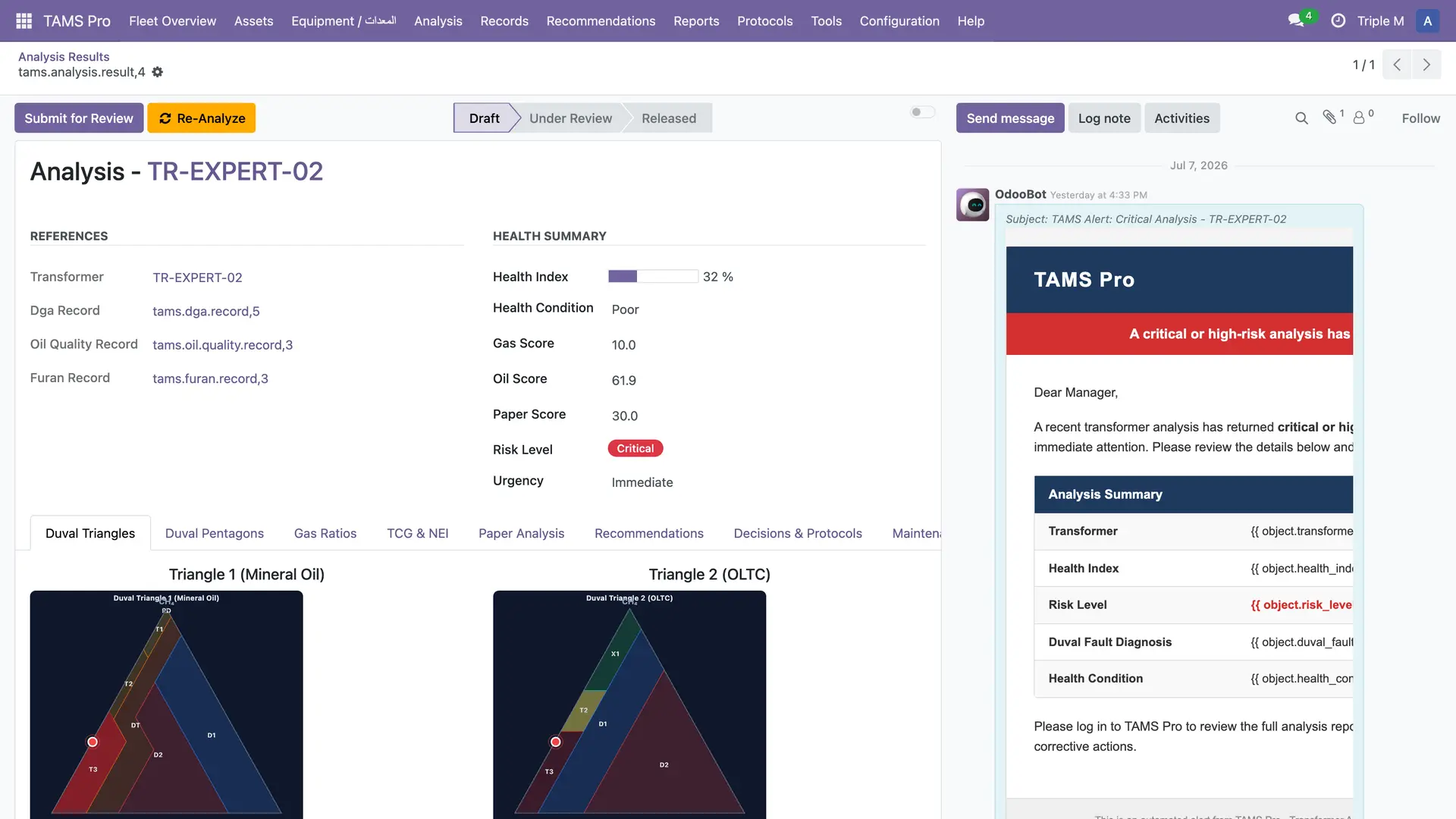
Task: Open the activities clock icon in navbar
Action: [x=1338, y=21]
